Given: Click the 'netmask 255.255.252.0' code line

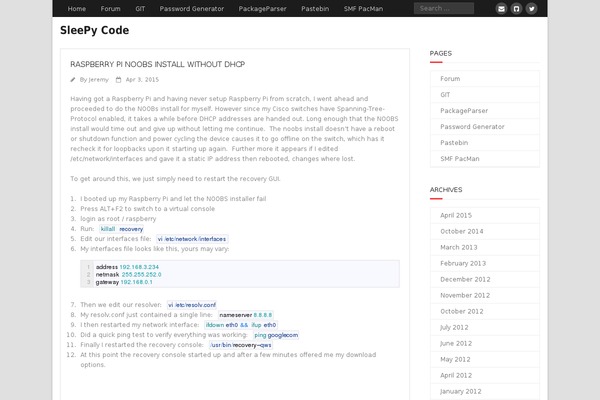Looking at the screenshot, I should 129,274.
